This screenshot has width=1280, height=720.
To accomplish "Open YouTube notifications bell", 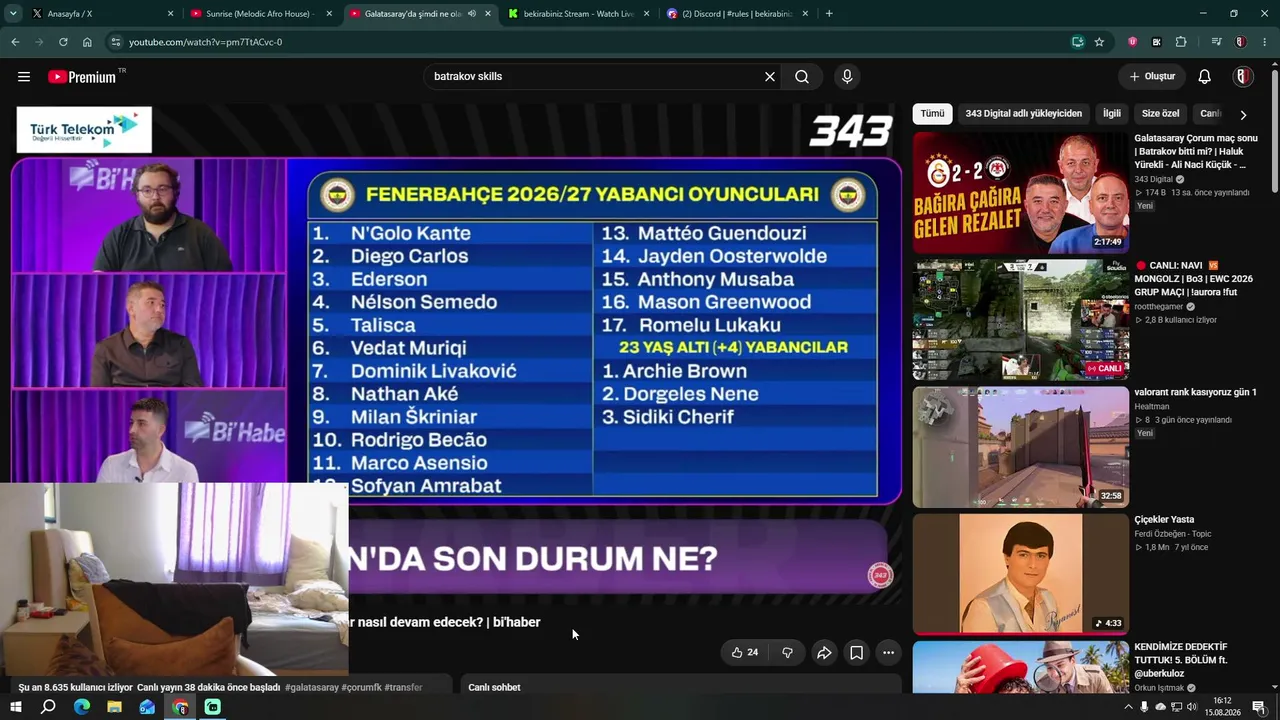I will click(x=1205, y=77).
